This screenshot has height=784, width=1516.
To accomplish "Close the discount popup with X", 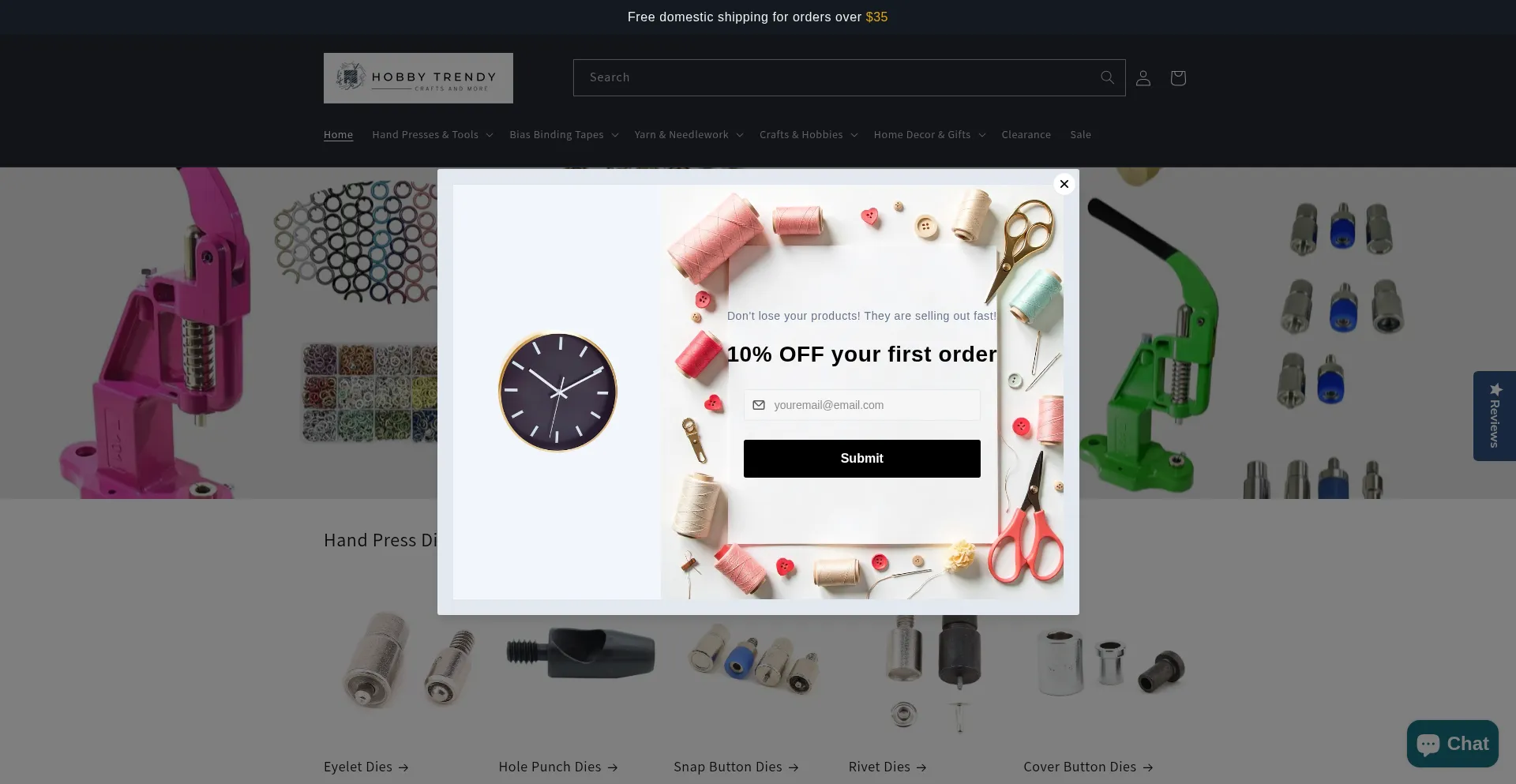I will coord(1064,184).
